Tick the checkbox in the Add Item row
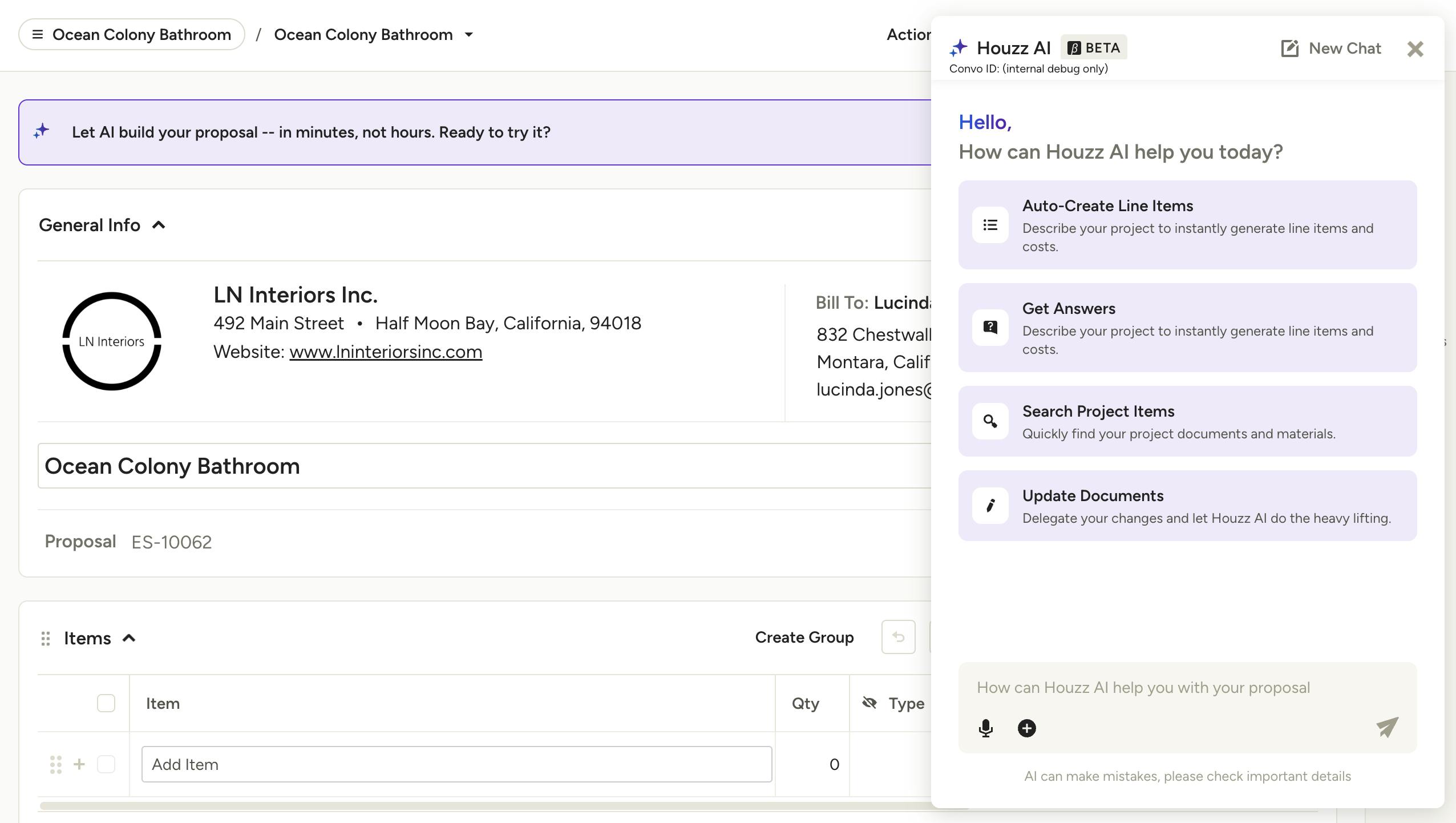Screen dimensions: 1456x823 point(106,764)
